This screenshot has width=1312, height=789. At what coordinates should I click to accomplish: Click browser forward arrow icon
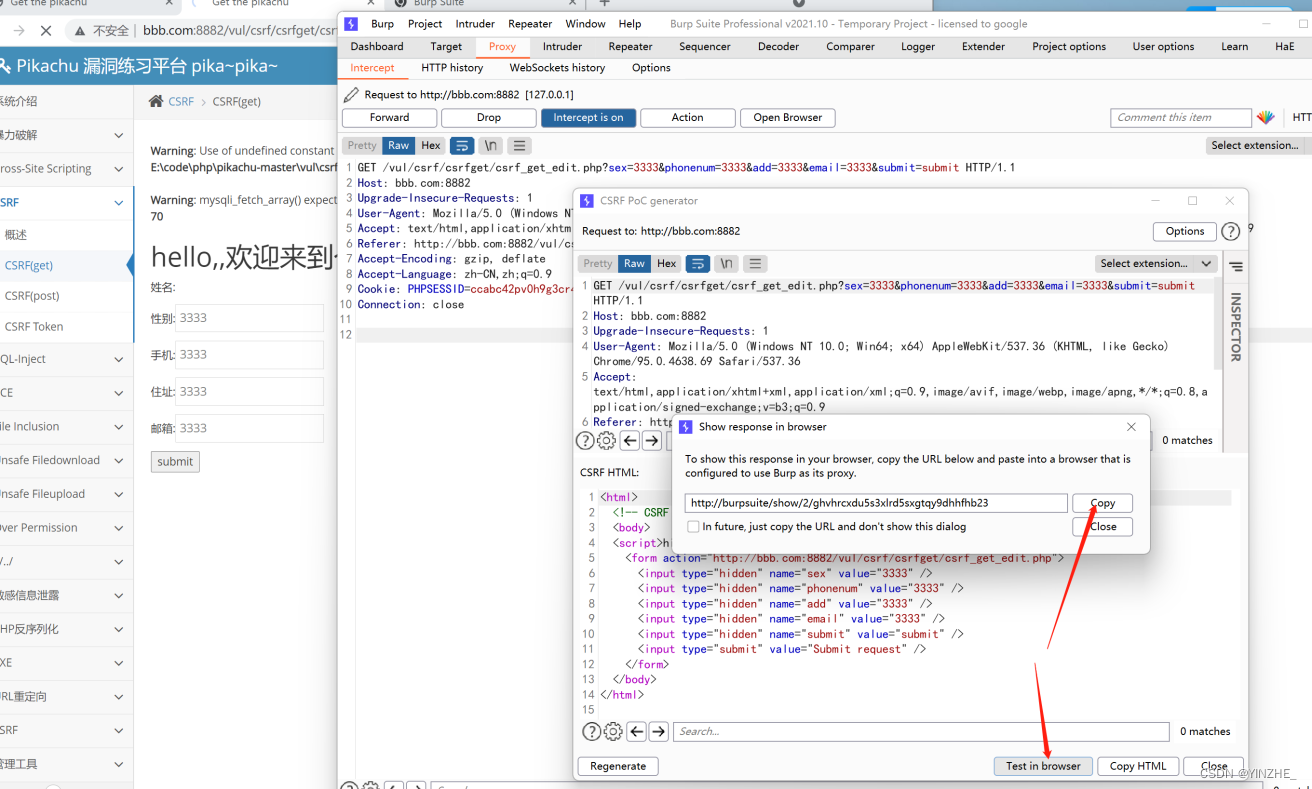[20, 31]
